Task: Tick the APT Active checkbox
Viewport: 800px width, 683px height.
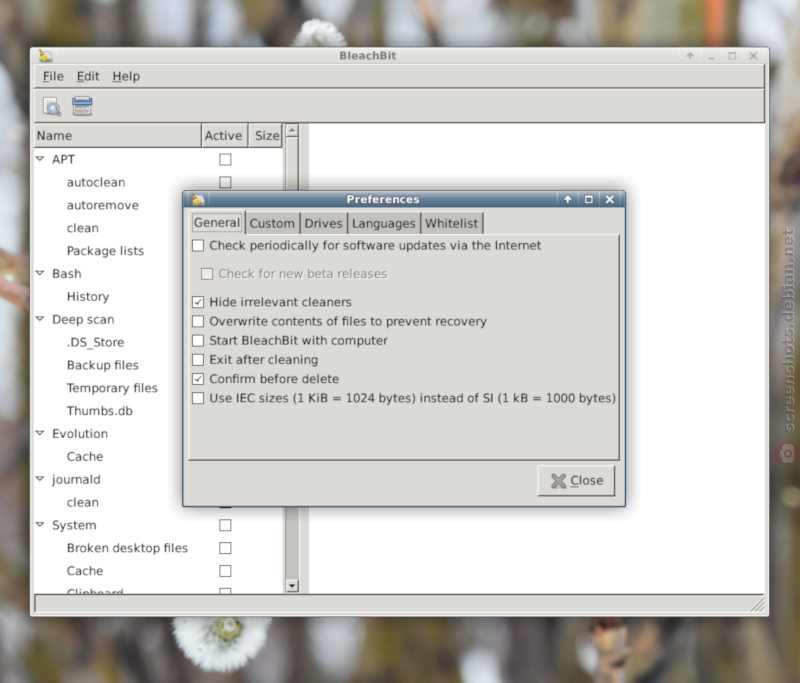Action: click(225, 160)
